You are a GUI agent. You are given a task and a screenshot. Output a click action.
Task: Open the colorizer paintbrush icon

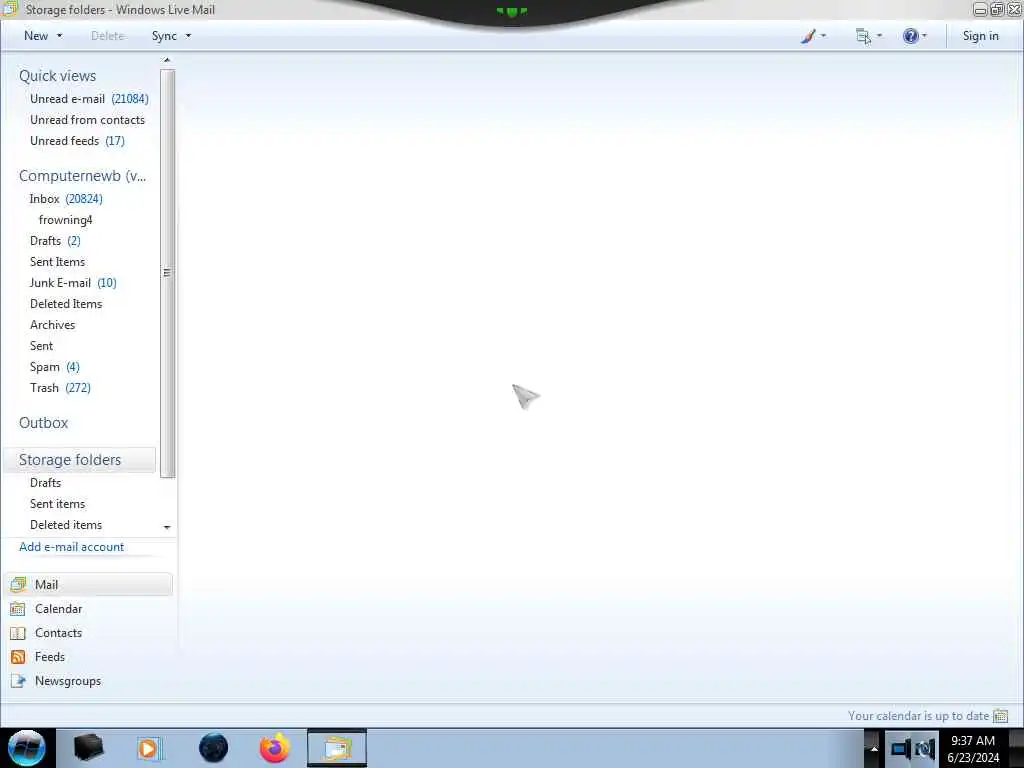coord(808,36)
